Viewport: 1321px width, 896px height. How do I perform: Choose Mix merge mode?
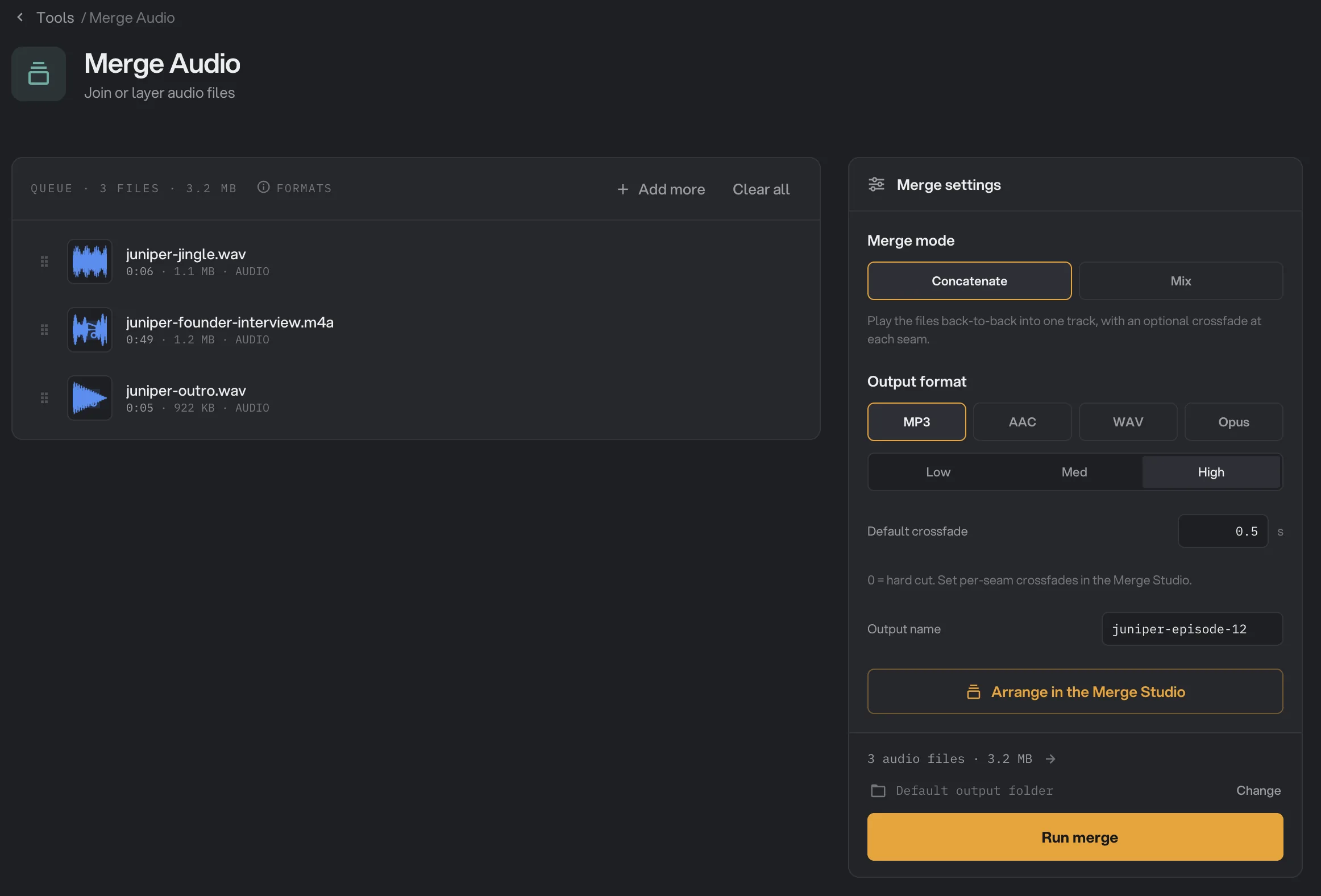coord(1181,281)
